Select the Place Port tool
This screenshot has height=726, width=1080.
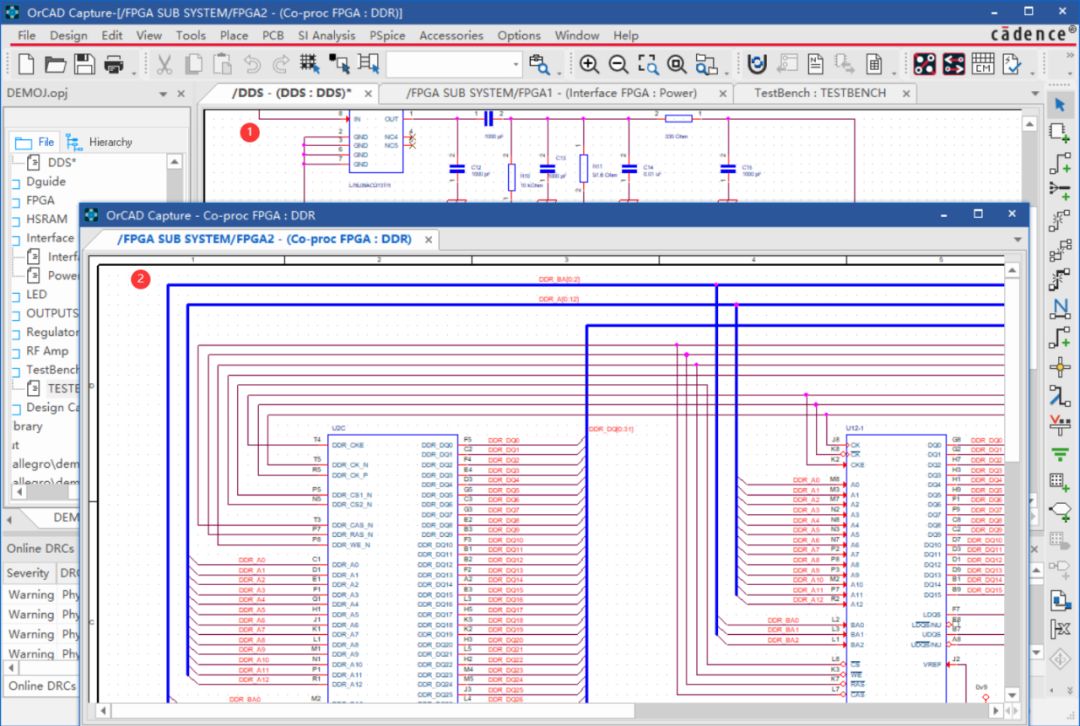(1060, 511)
